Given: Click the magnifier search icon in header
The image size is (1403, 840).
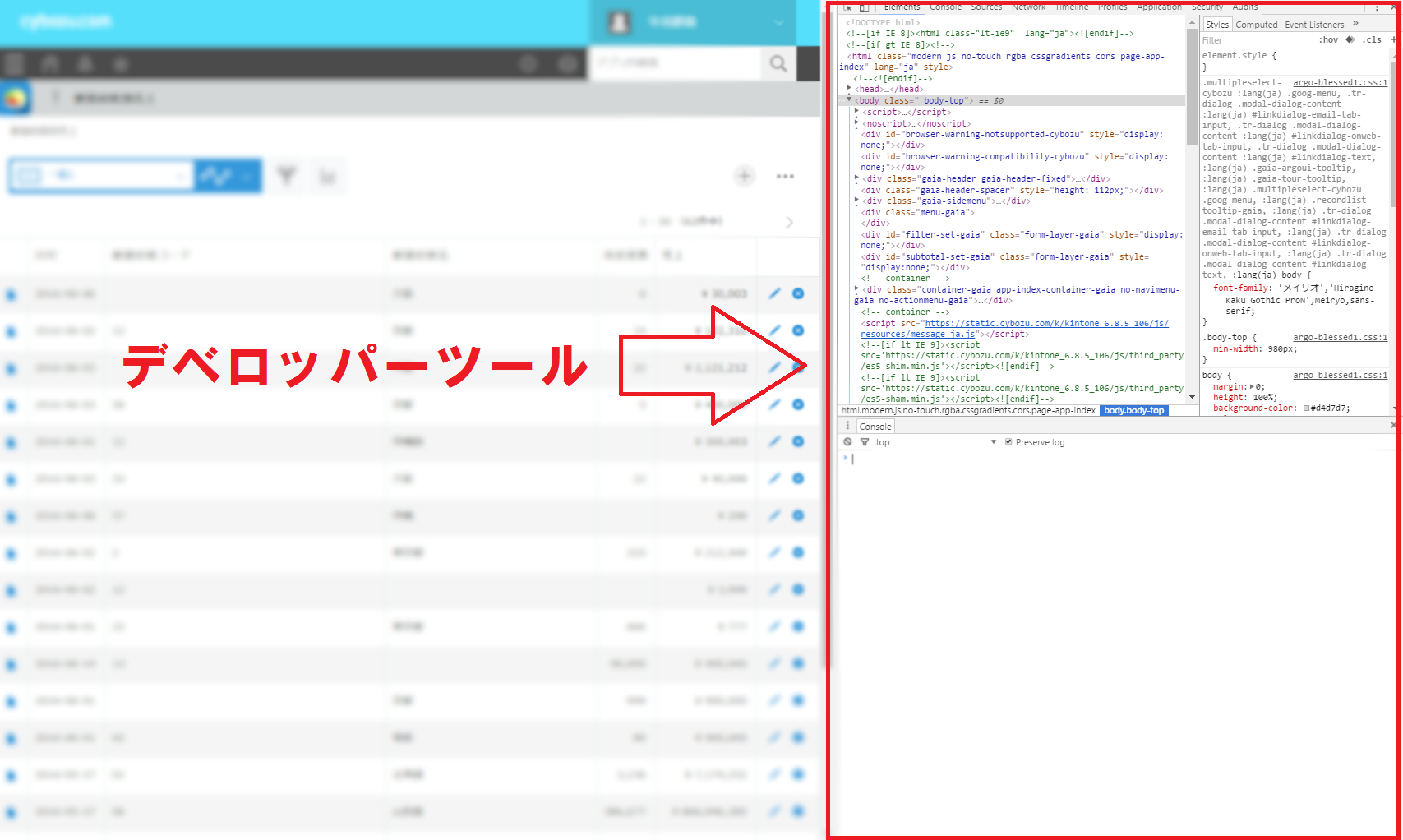Looking at the screenshot, I should 778,63.
